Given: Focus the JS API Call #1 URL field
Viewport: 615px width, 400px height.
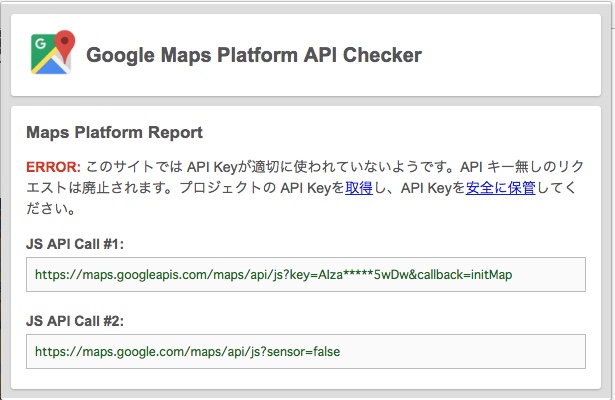Looking at the screenshot, I should coord(306,274).
